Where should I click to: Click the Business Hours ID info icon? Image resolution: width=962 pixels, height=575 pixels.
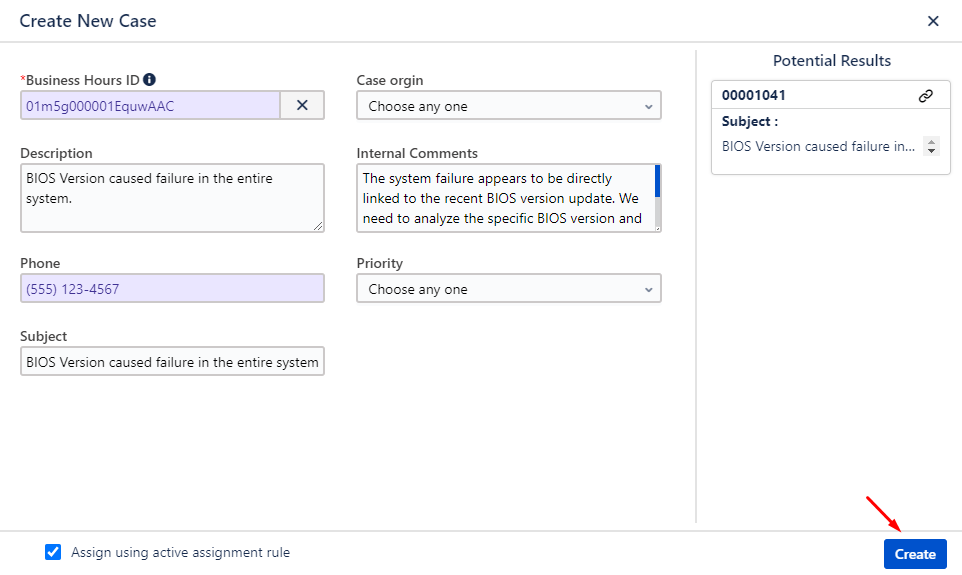click(x=149, y=80)
